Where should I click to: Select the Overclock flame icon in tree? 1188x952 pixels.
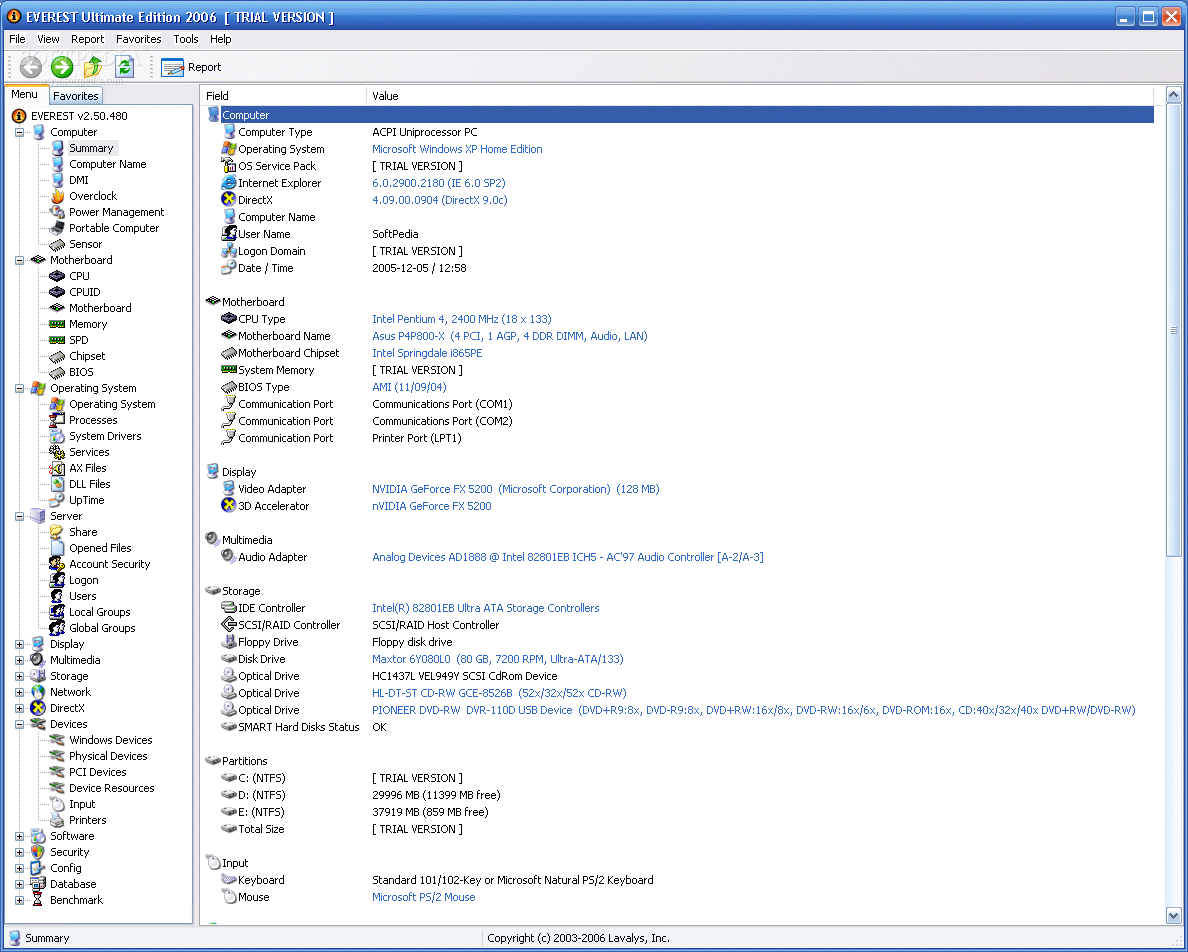click(x=57, y=196)
